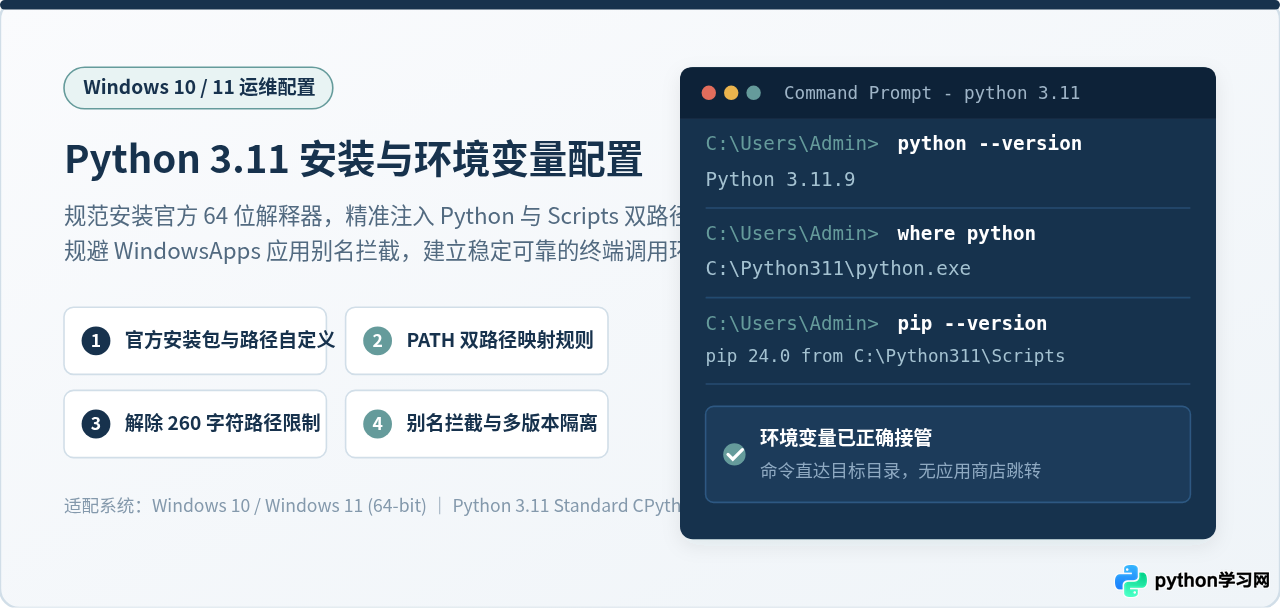Click the 命令直达目标目录，无应用商店跳转 caption
This screenshot has width=1280, height=608.
click(900, 470)
